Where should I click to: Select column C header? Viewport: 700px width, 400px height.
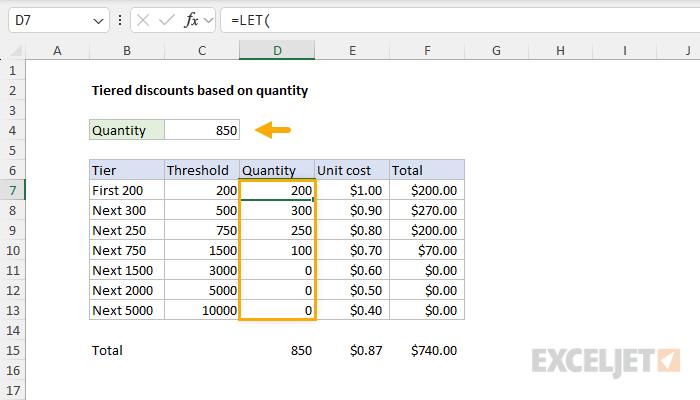[202, 50]
